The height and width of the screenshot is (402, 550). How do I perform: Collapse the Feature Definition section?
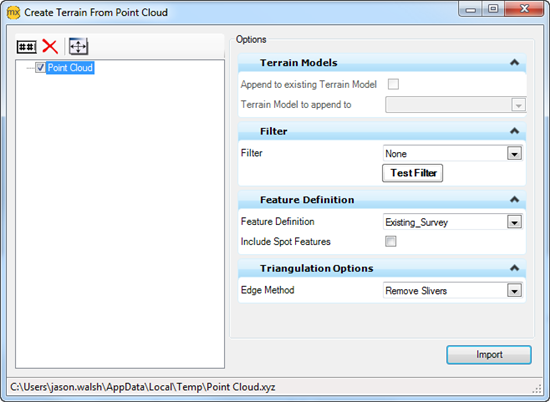(x=514, y=199)
